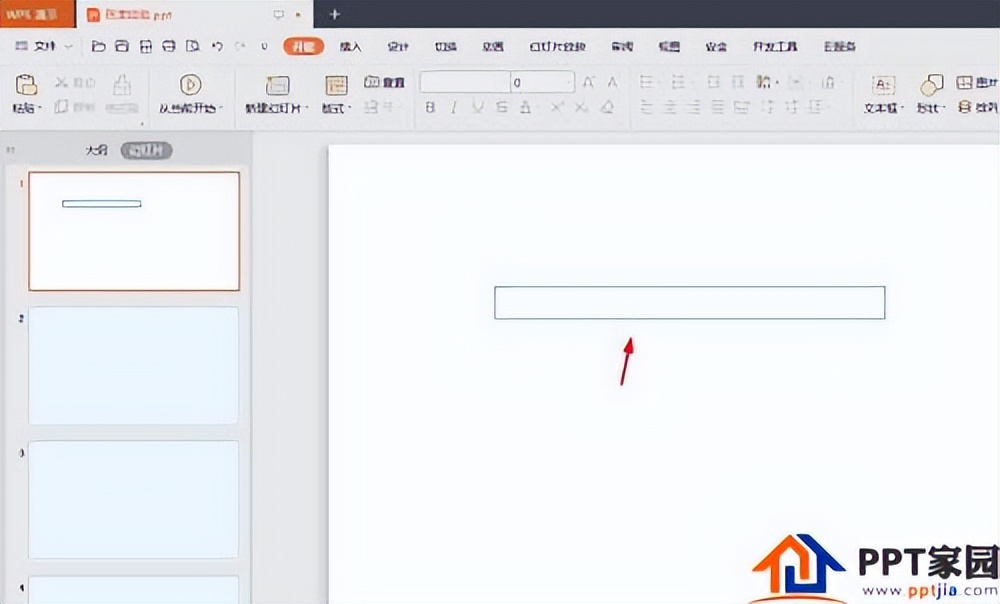Image resolution: width=1000 pixels, height=604 pixels.
Task: Click the Cut scissors icon
Action: 61,82
